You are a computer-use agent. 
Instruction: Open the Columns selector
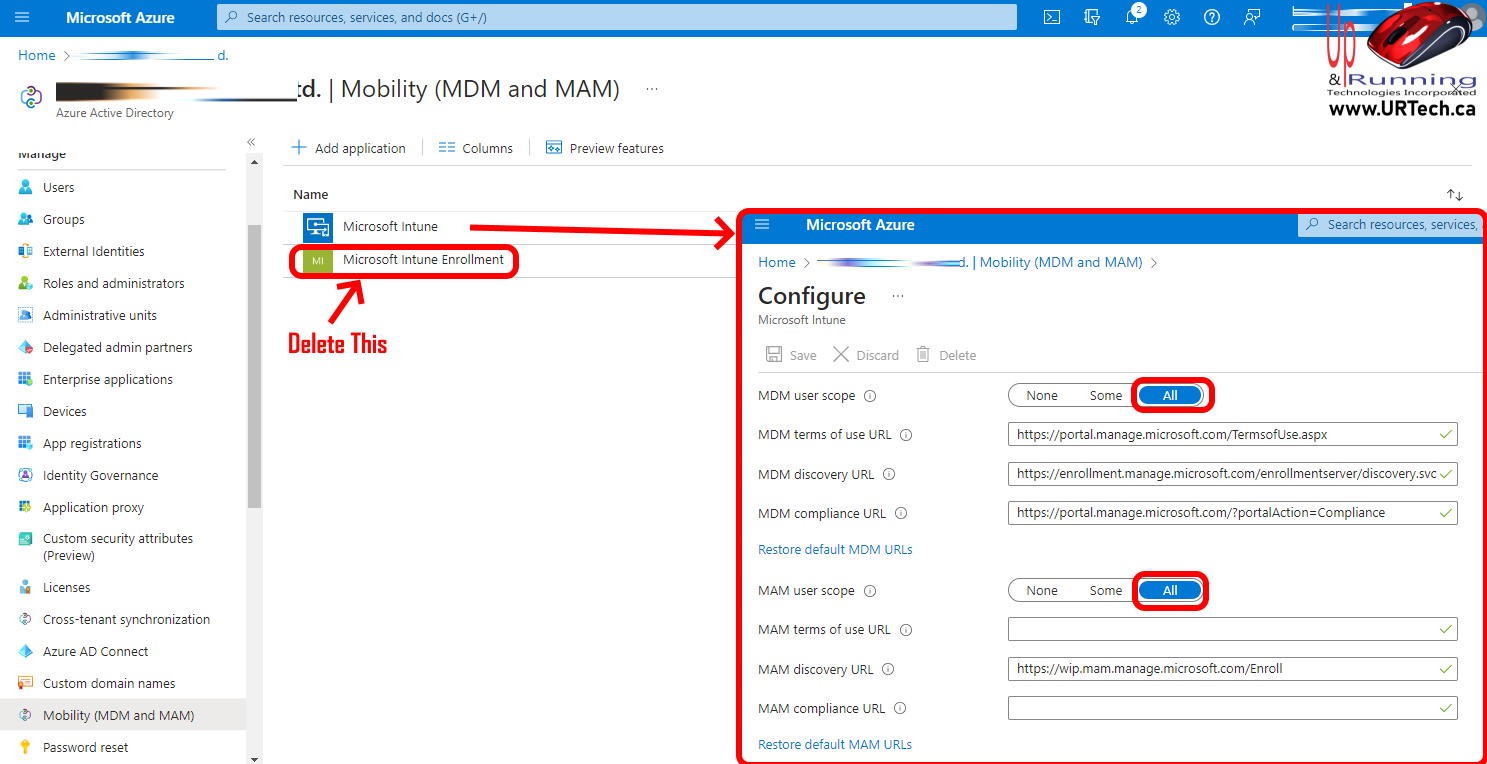pos(476,148)
